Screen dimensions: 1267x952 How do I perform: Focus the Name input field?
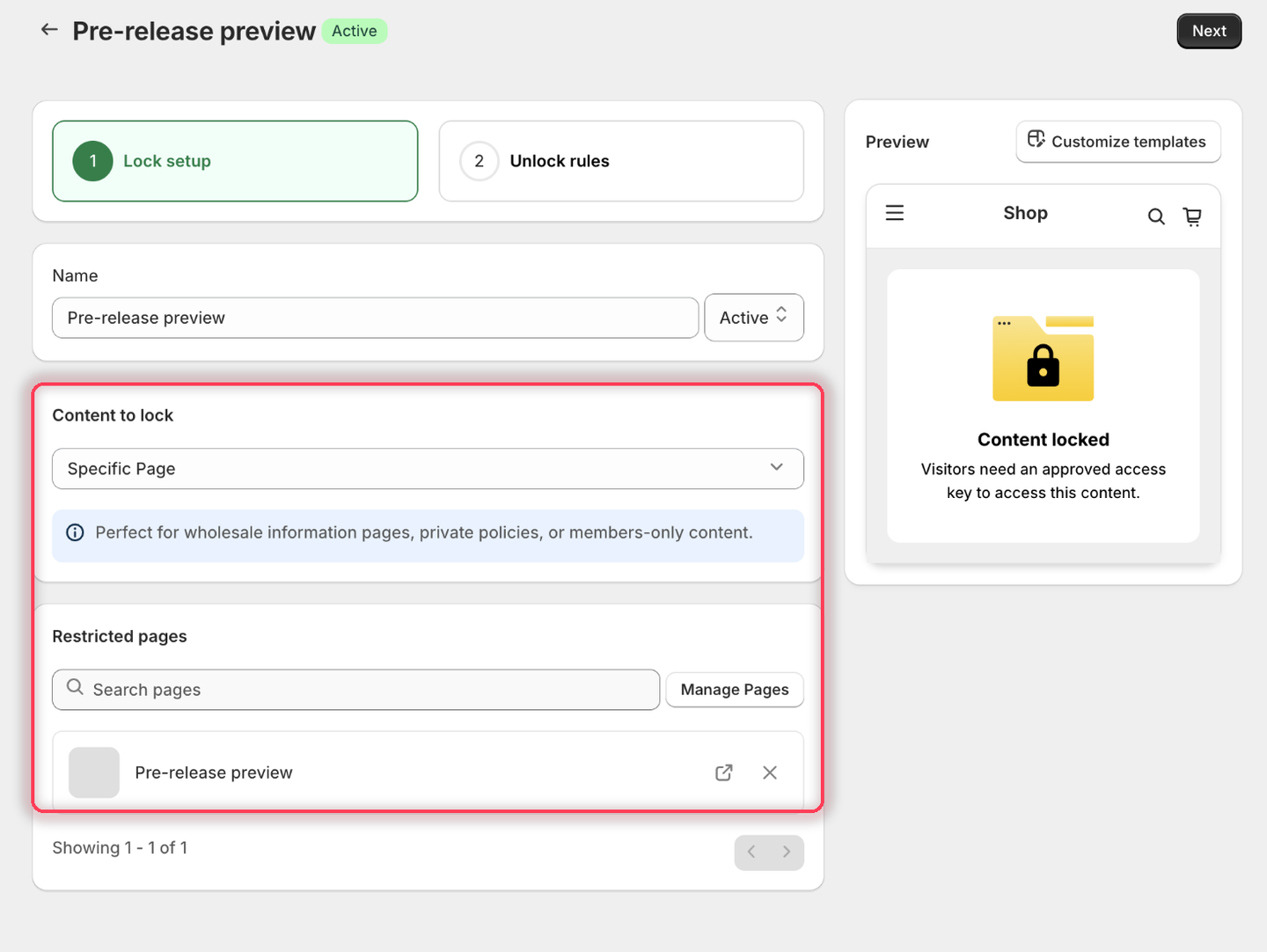coord(376,318)
